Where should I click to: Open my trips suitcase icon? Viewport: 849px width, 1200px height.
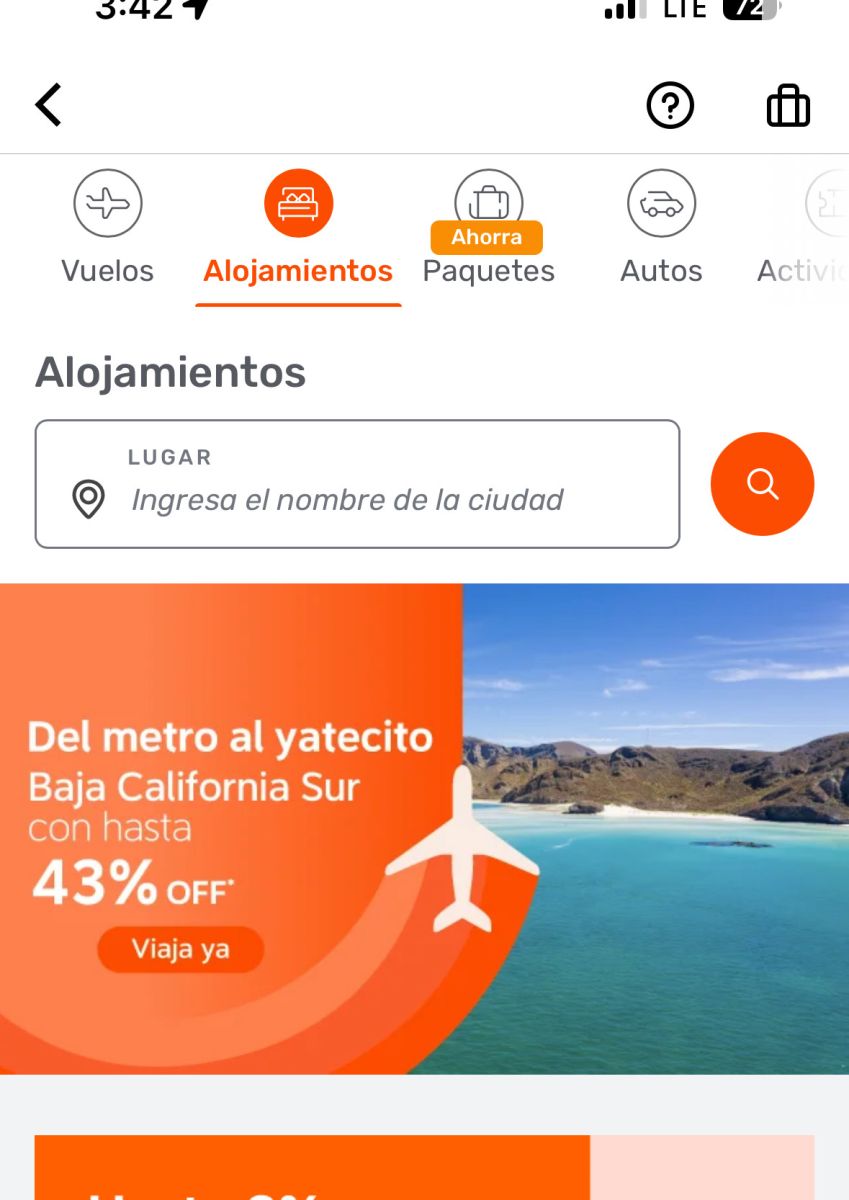click(788, 105)
